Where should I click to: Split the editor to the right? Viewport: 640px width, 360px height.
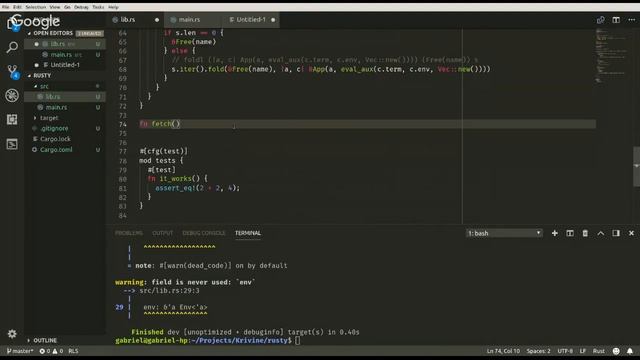point(616,20)
